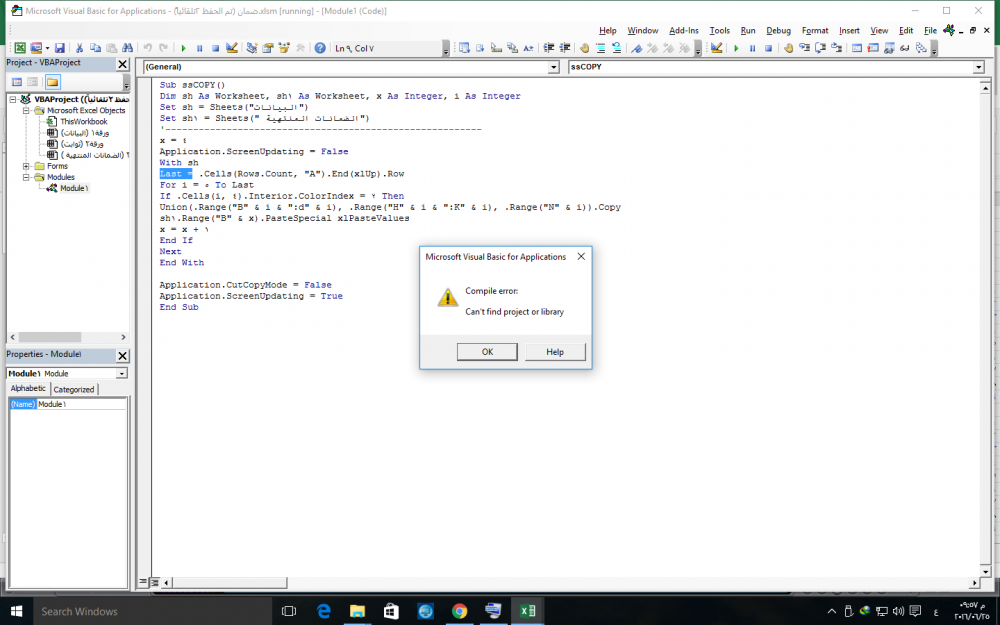The width and height of the screenshot is (1000, 625).
Task: Click the Quick Watch glasses icon
Action: (904, 48)
